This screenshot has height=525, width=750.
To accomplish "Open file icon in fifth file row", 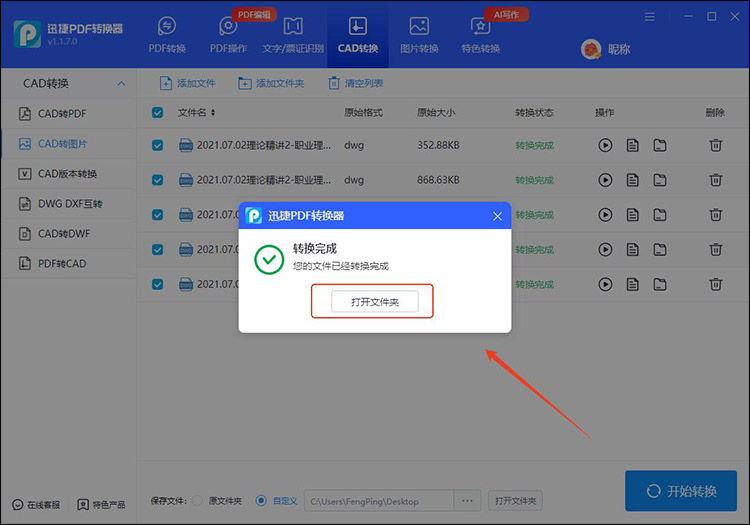I will tap(632, 284).
